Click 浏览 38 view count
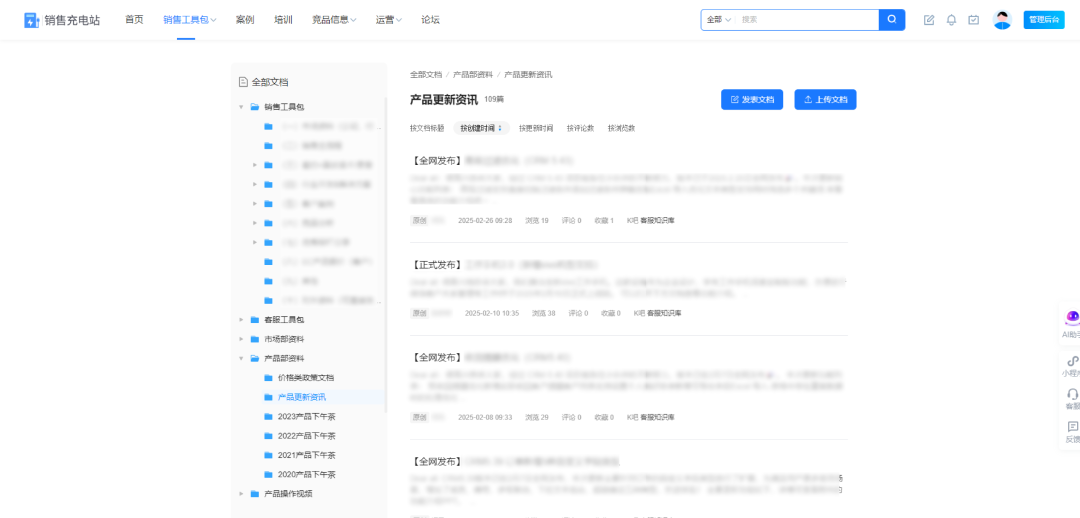Screen dimensions: 1080x518 click(x=543, y=313)
